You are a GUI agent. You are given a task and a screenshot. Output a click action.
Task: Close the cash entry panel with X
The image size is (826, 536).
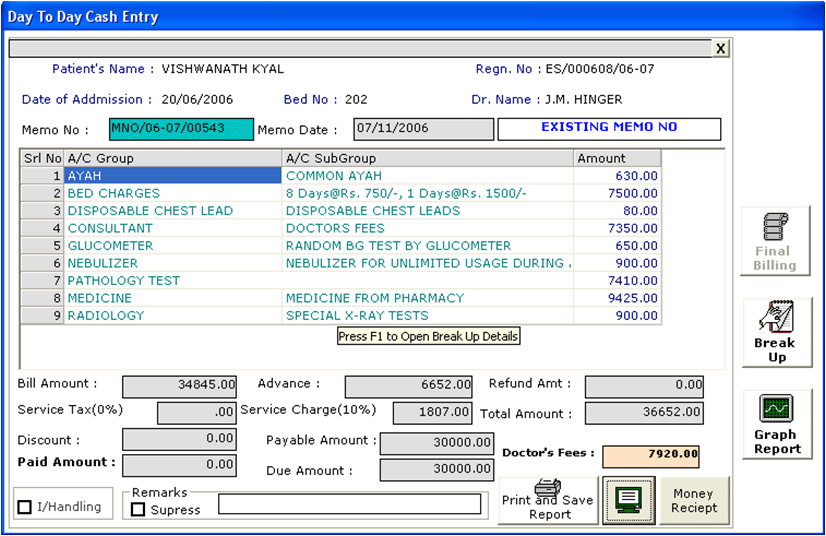(x=720, y=48)
